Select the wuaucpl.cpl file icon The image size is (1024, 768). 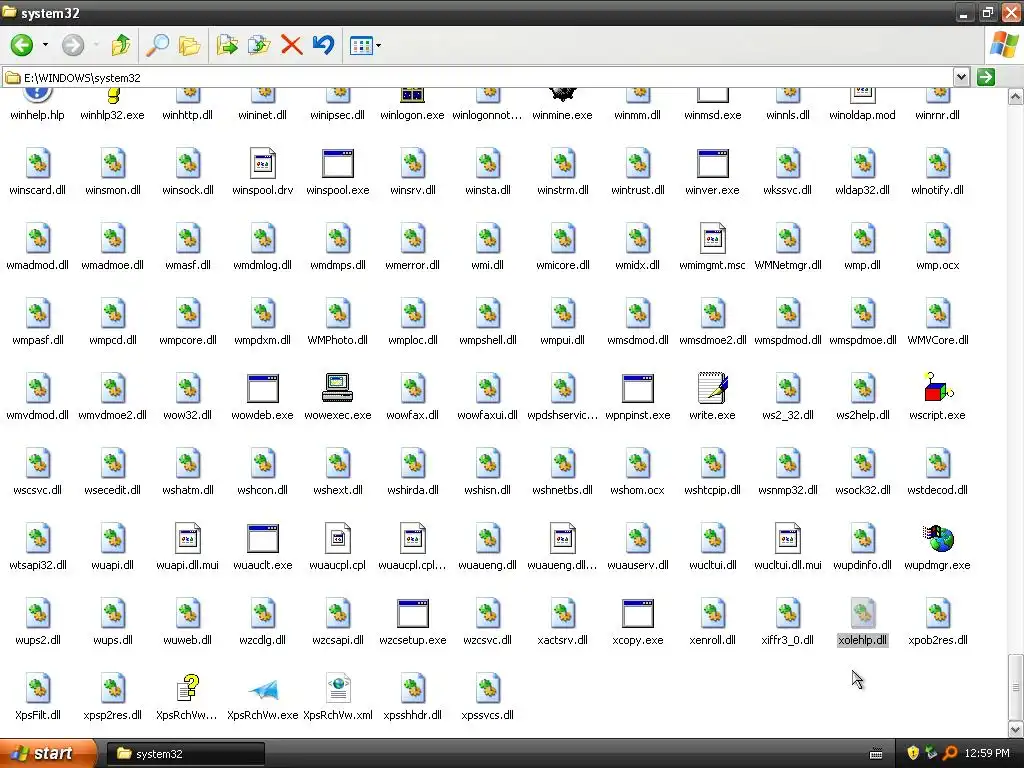(338, 539)
